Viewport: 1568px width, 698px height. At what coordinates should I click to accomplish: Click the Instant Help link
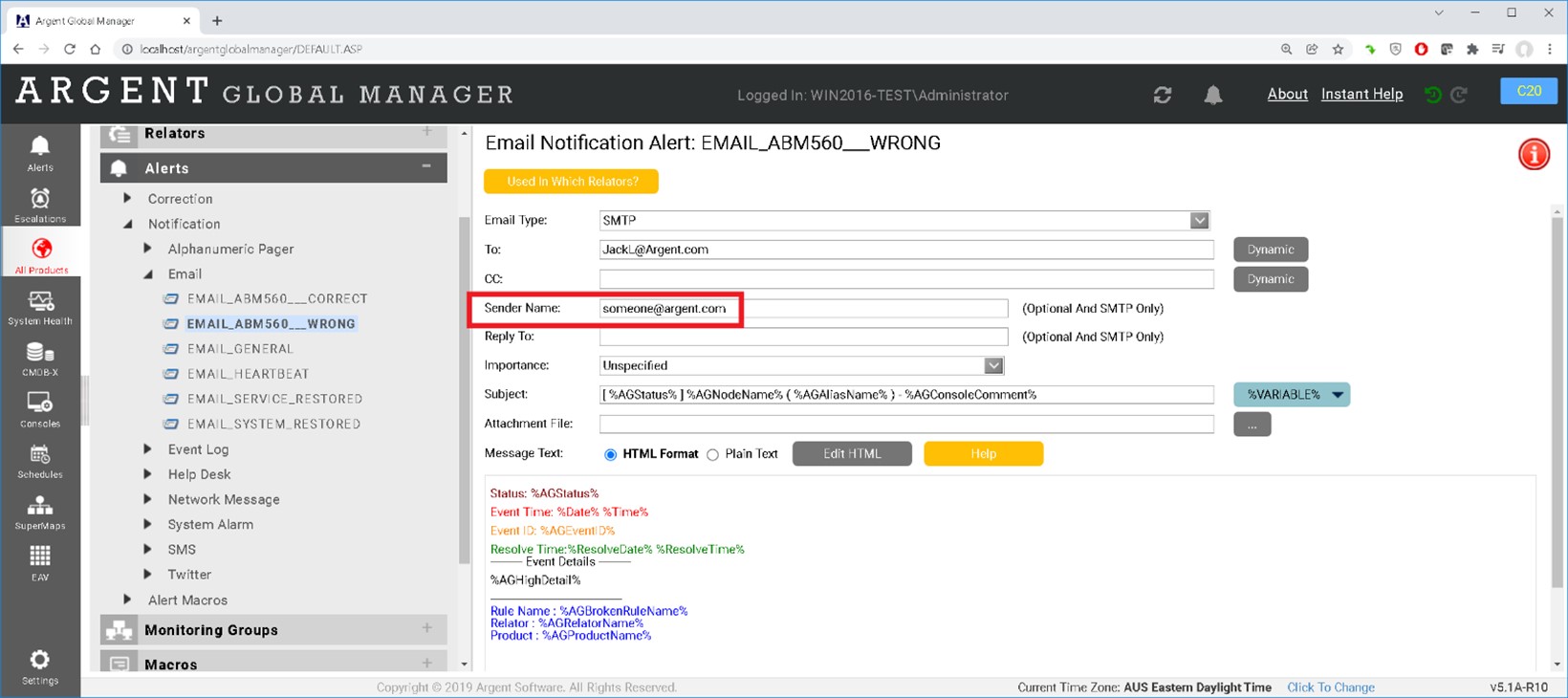pyautogui.click(x=1361, y=94)
